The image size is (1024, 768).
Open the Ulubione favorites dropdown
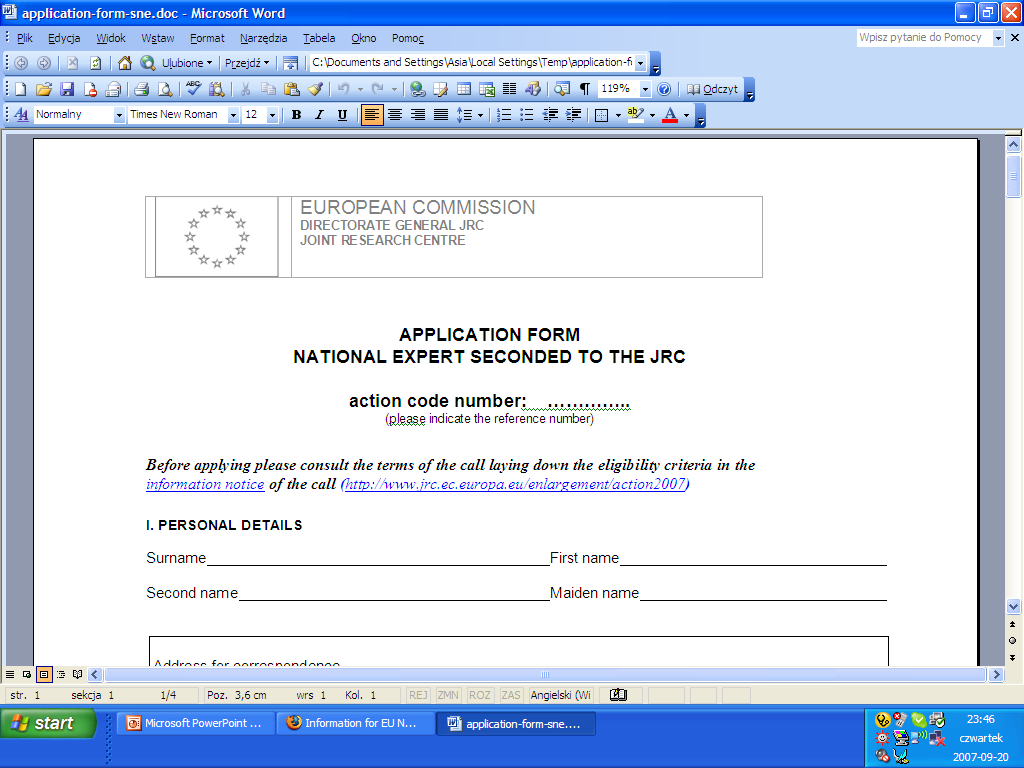(187, 63)
